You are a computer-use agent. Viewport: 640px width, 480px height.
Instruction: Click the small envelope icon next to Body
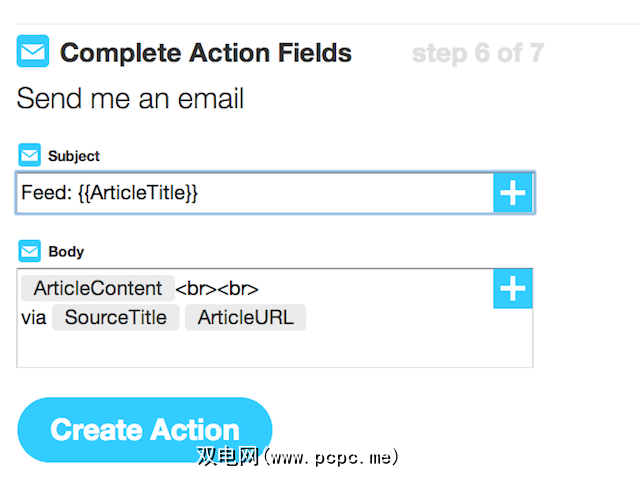coord(29,252)
